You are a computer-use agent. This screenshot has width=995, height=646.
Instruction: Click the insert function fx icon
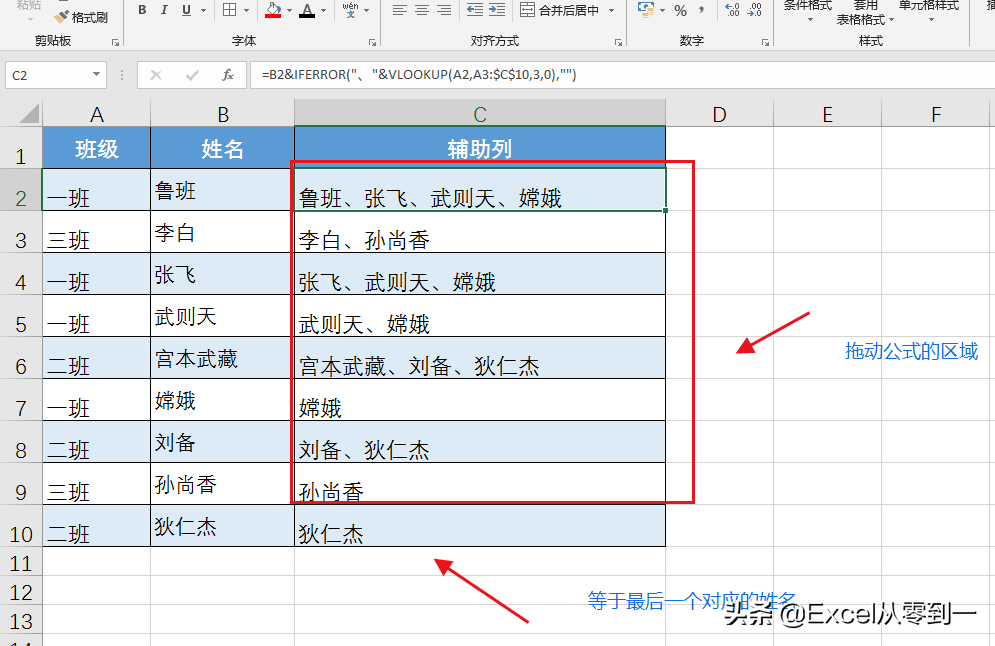[x=228, y=75]
